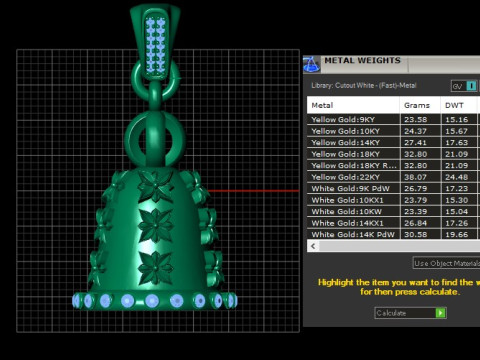Click the 26.84 grams value for 14KX1
Screen dimensions: 480x360
pyautogui.click(x=415, y=223)
